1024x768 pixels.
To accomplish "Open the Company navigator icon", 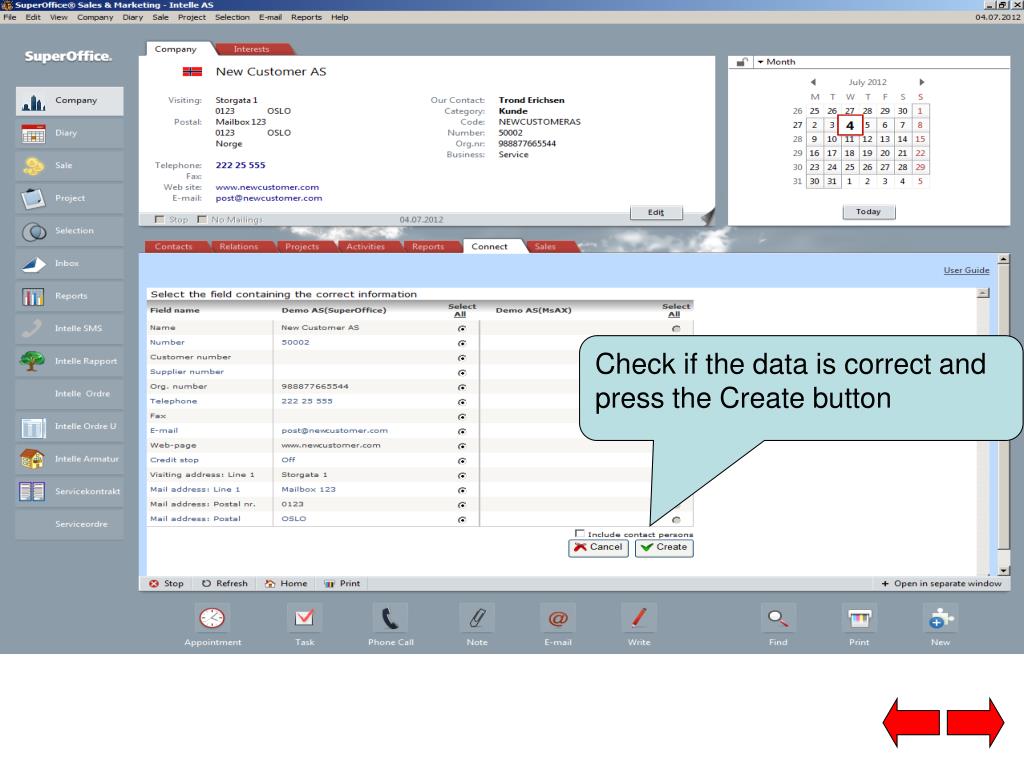I will [x=33, y=101].
